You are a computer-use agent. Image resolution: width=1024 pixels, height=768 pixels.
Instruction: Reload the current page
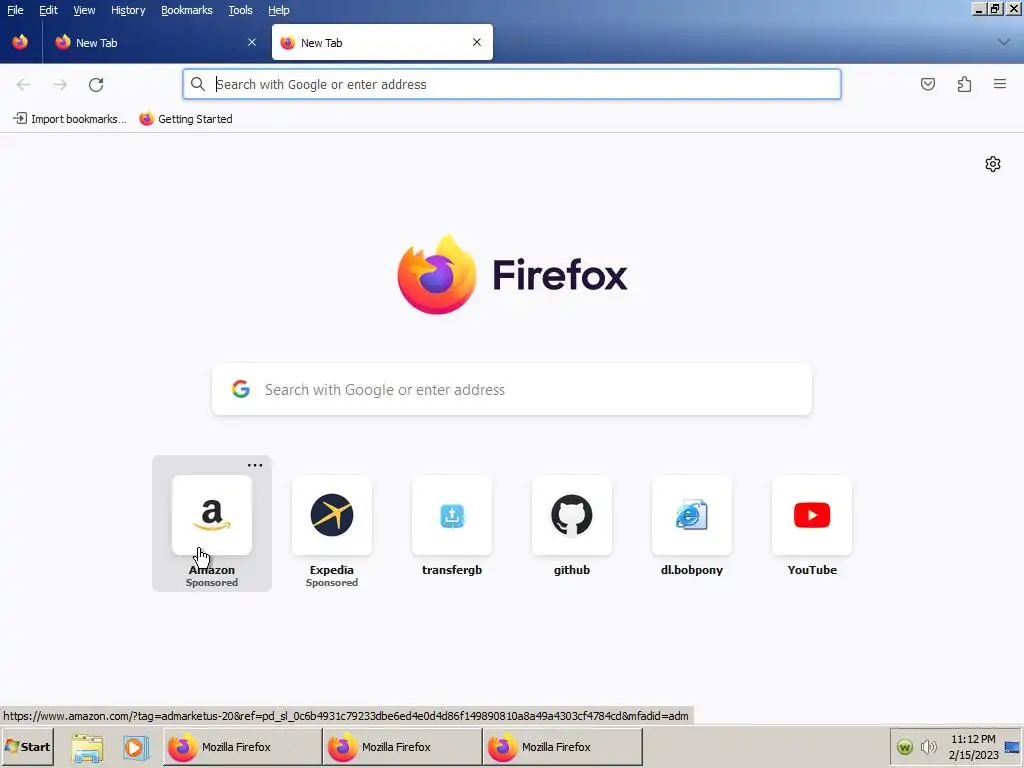tap(96, 84)
